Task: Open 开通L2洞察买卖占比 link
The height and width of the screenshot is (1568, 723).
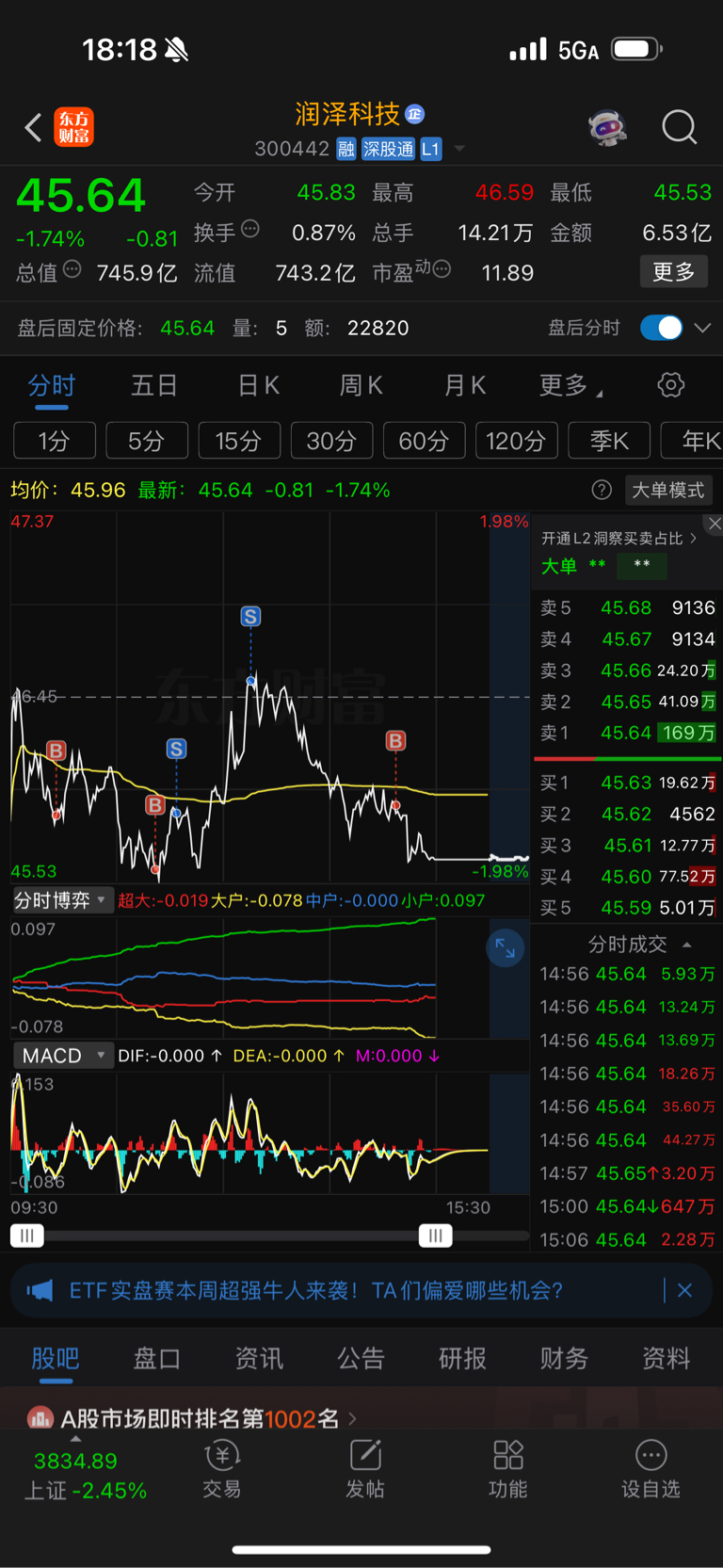Action: (619, 538)
